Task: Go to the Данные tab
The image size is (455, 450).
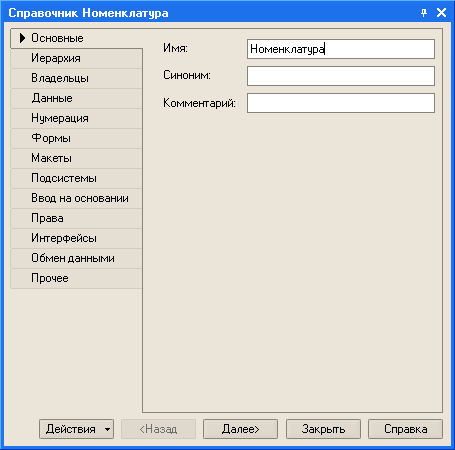Action: click(x=77, y=98)
